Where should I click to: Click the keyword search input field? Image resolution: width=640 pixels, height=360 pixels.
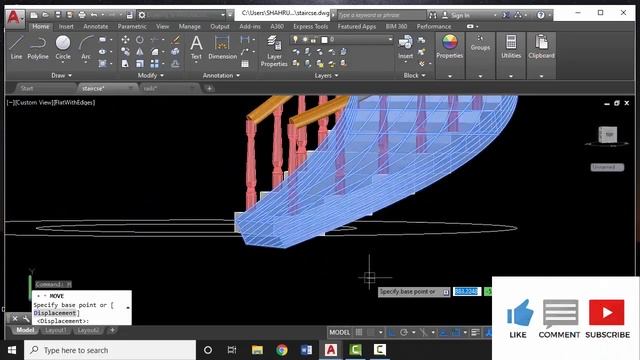point(381,15)
